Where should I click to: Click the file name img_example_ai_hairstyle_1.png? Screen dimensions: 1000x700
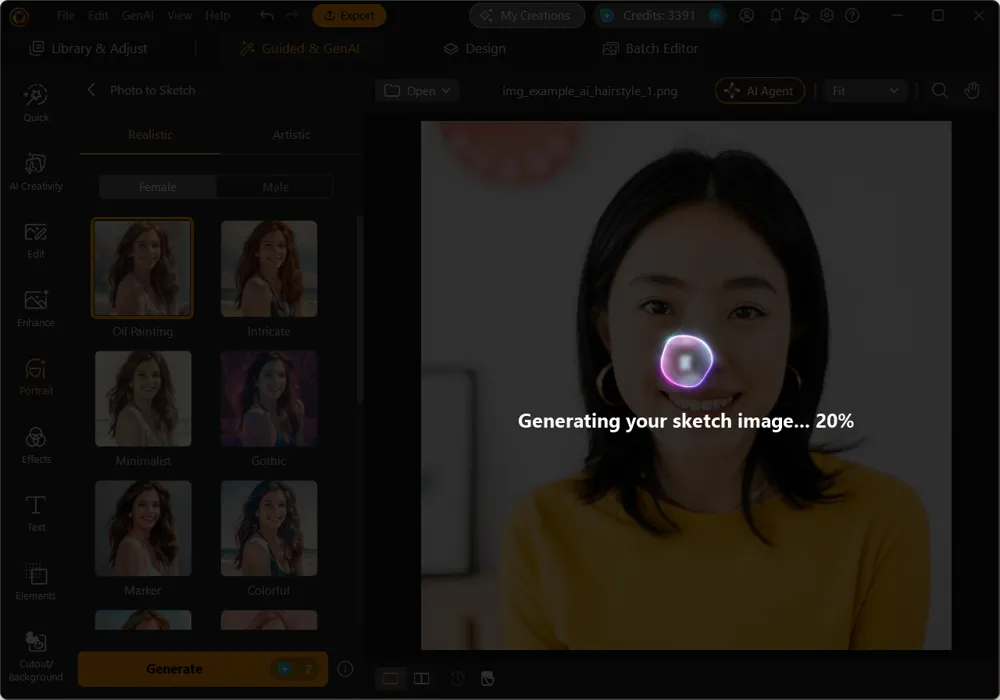pyautogui.click(x=589, y=91)
